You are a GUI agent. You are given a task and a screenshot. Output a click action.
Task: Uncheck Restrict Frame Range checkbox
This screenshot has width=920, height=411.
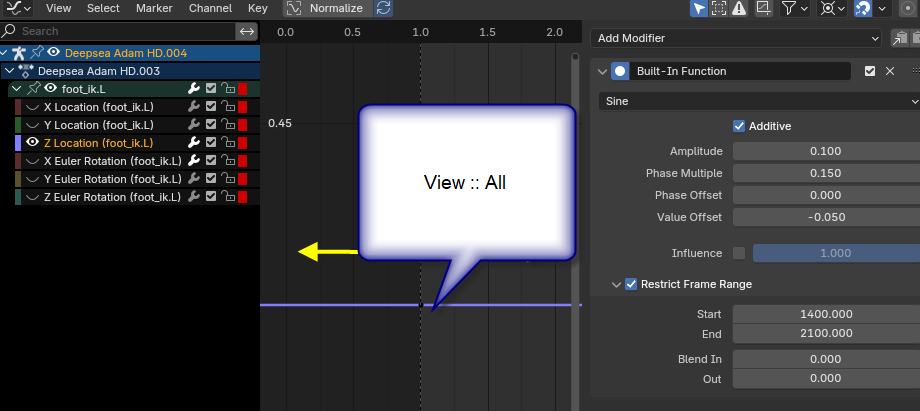631,284
